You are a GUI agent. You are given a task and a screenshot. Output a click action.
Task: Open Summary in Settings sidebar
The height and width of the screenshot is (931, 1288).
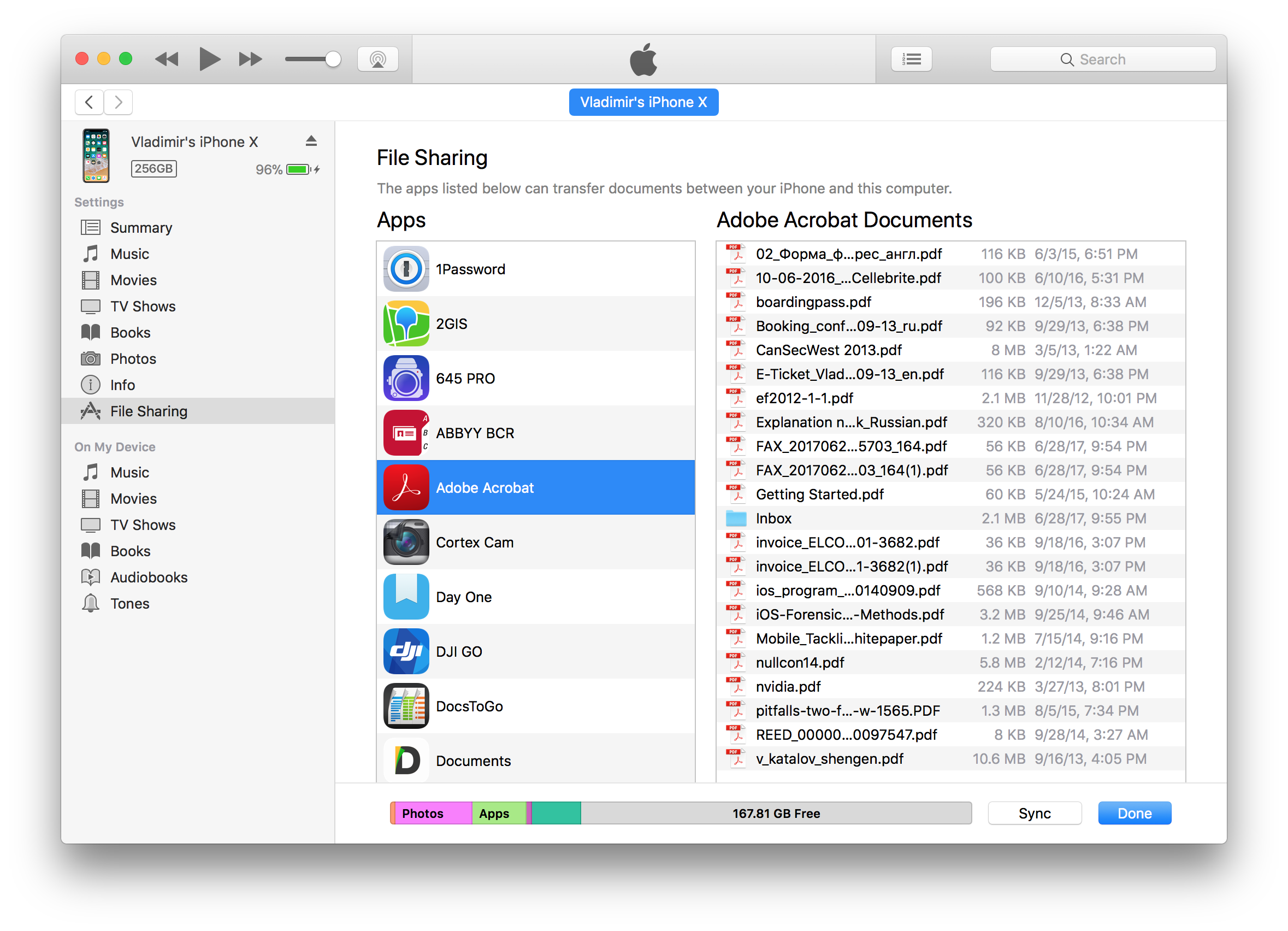click(198, 228)
